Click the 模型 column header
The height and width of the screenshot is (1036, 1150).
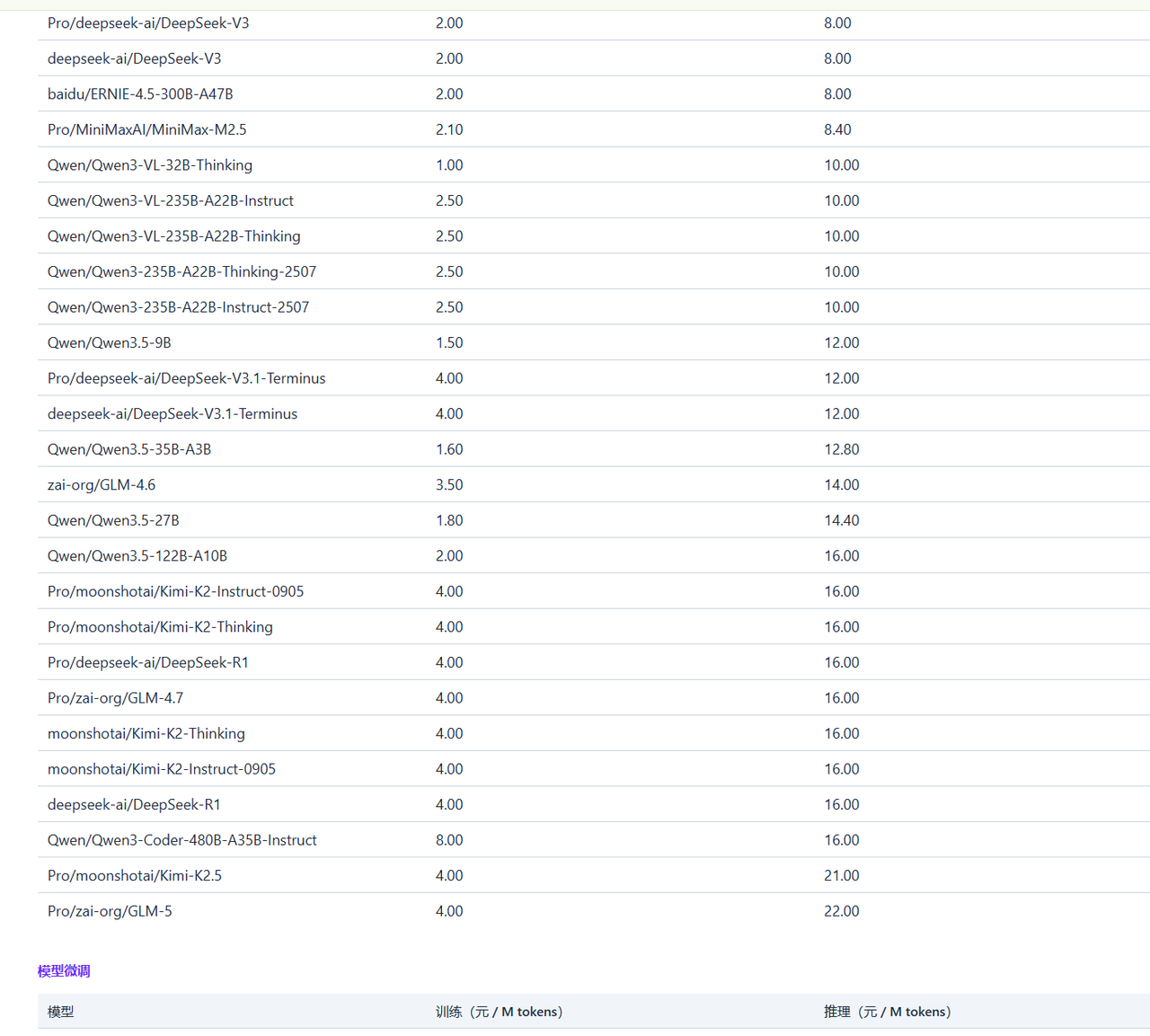61,1012
